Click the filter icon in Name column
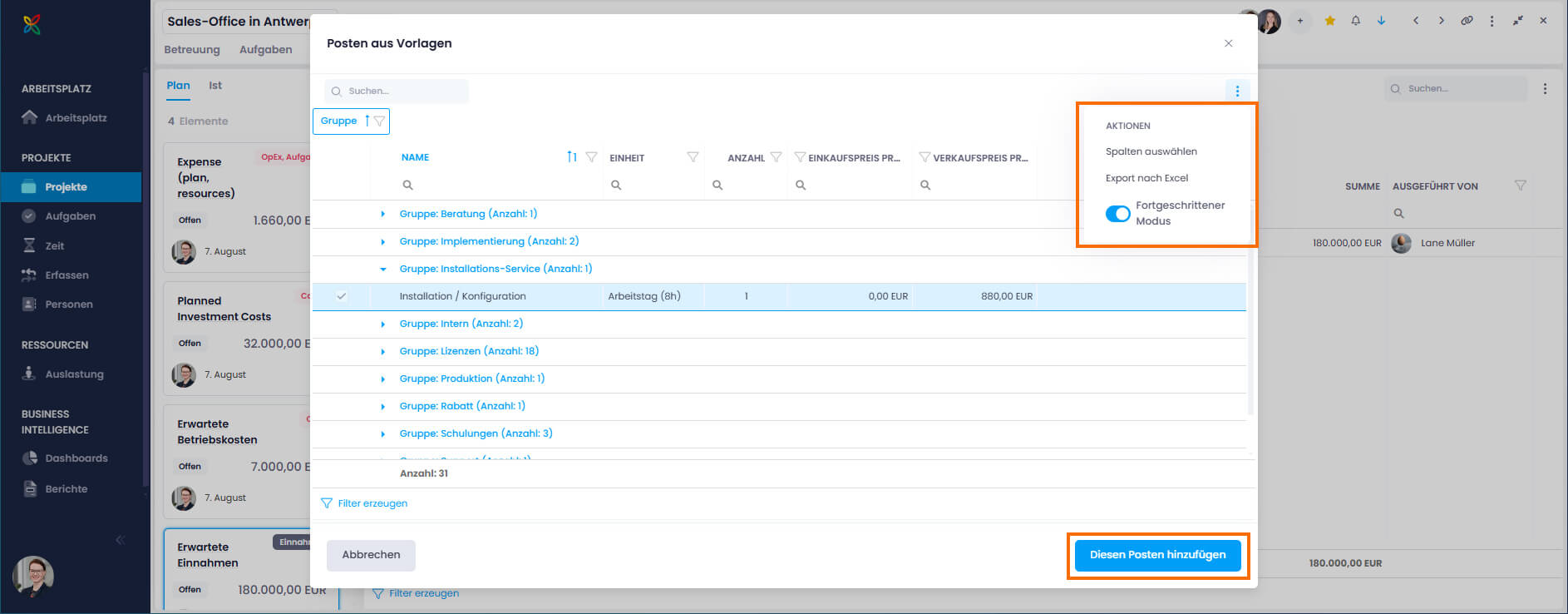The width and height of the screenshot is (1568, 614). (591, 157)
